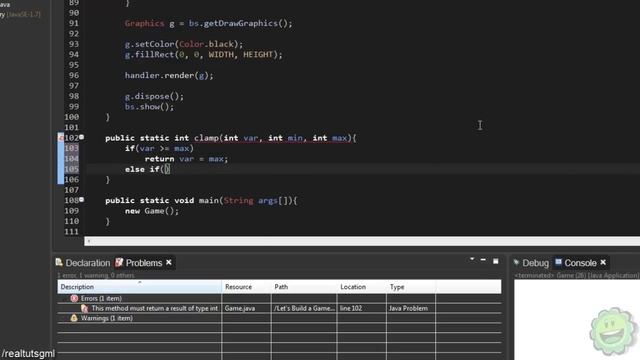This screenshot has height=360, width=640.
Task: Sort by the Path column header
Action: pyautogui.click(x=304, y=287)
